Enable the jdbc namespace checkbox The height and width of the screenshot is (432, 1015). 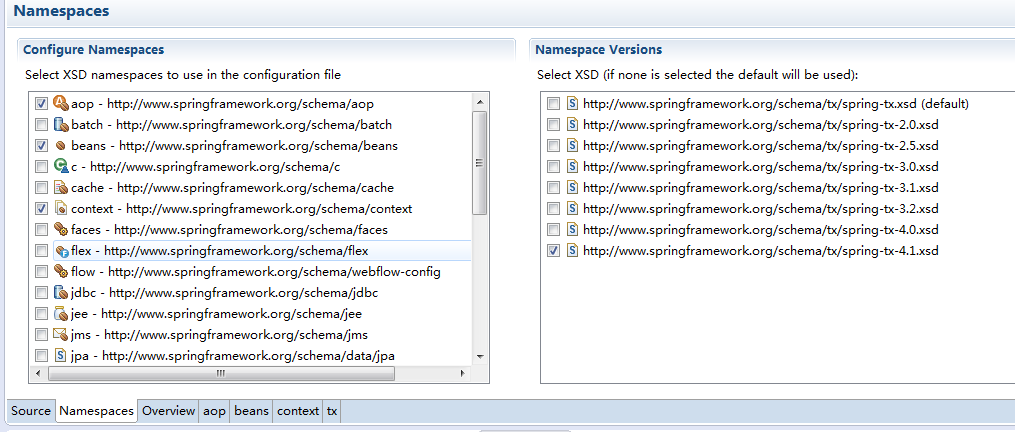pos(41,293)
